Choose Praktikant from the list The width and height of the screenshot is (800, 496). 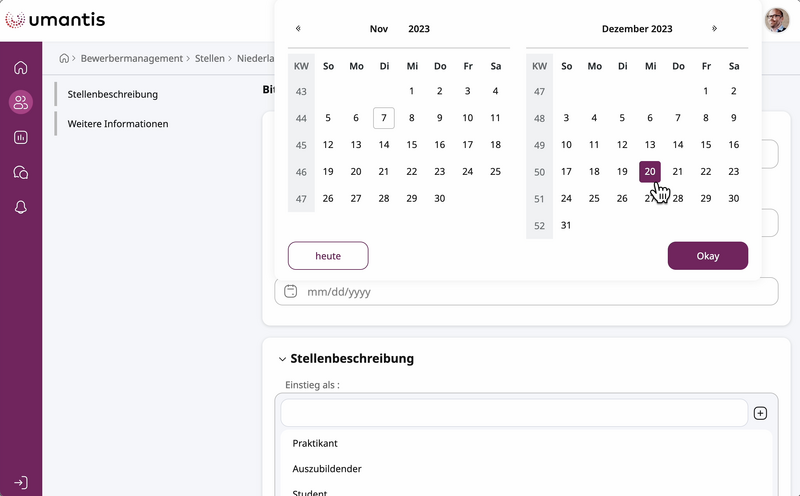click(315, 443)
